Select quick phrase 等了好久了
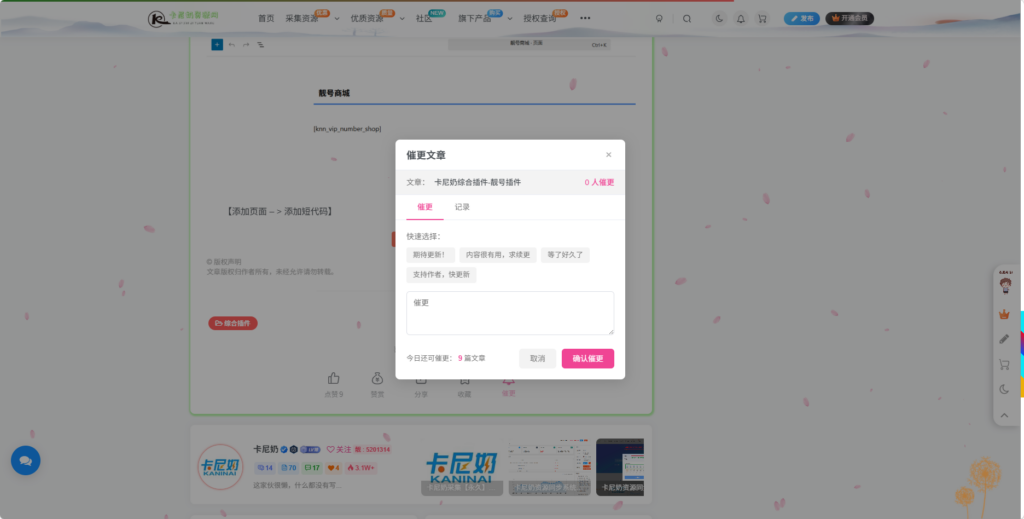The image size is (1024, 519). tap(565, 255)
